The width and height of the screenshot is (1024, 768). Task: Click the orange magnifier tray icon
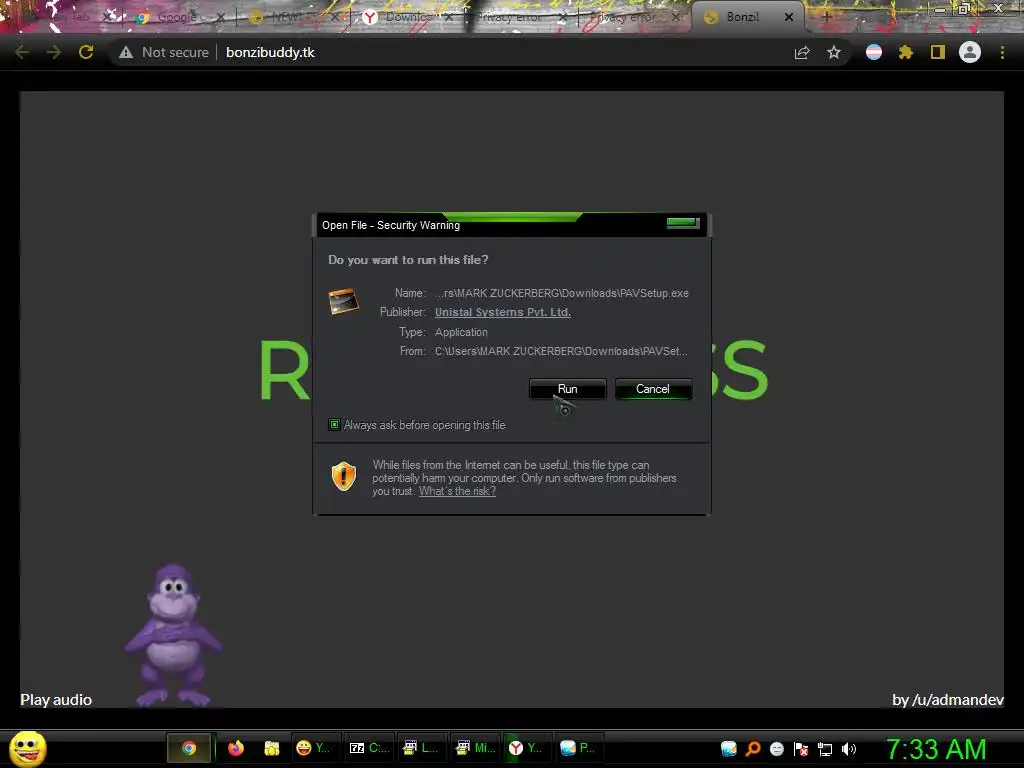click(x=753, y=749)
